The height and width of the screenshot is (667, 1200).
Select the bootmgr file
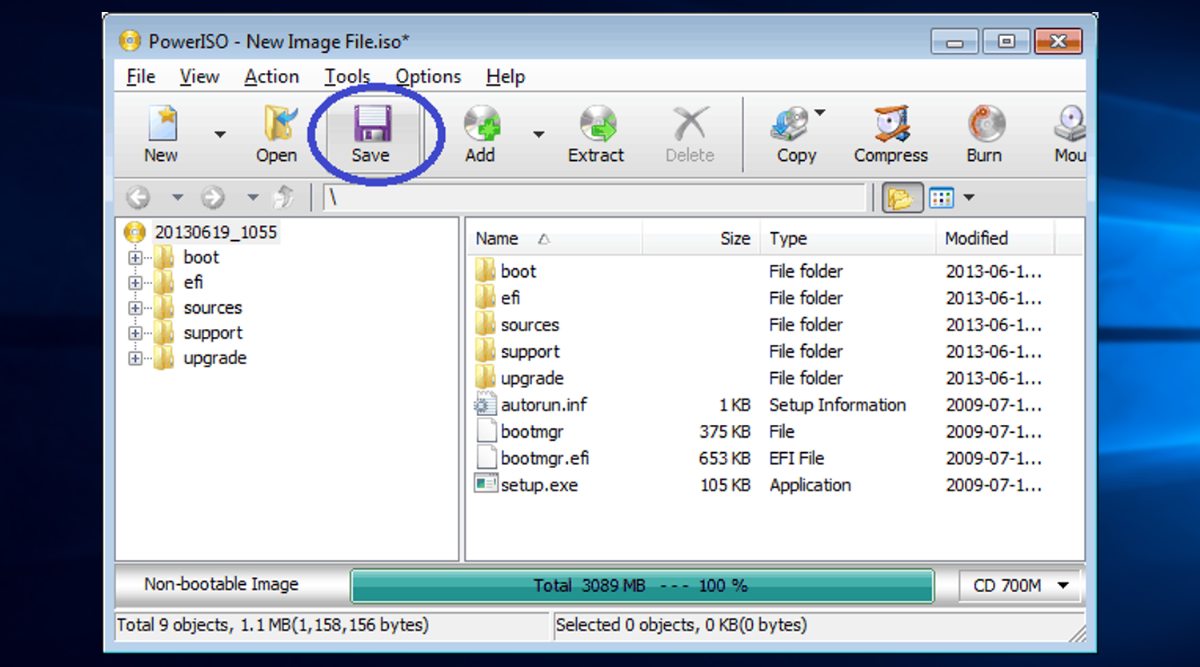[532, 431]
